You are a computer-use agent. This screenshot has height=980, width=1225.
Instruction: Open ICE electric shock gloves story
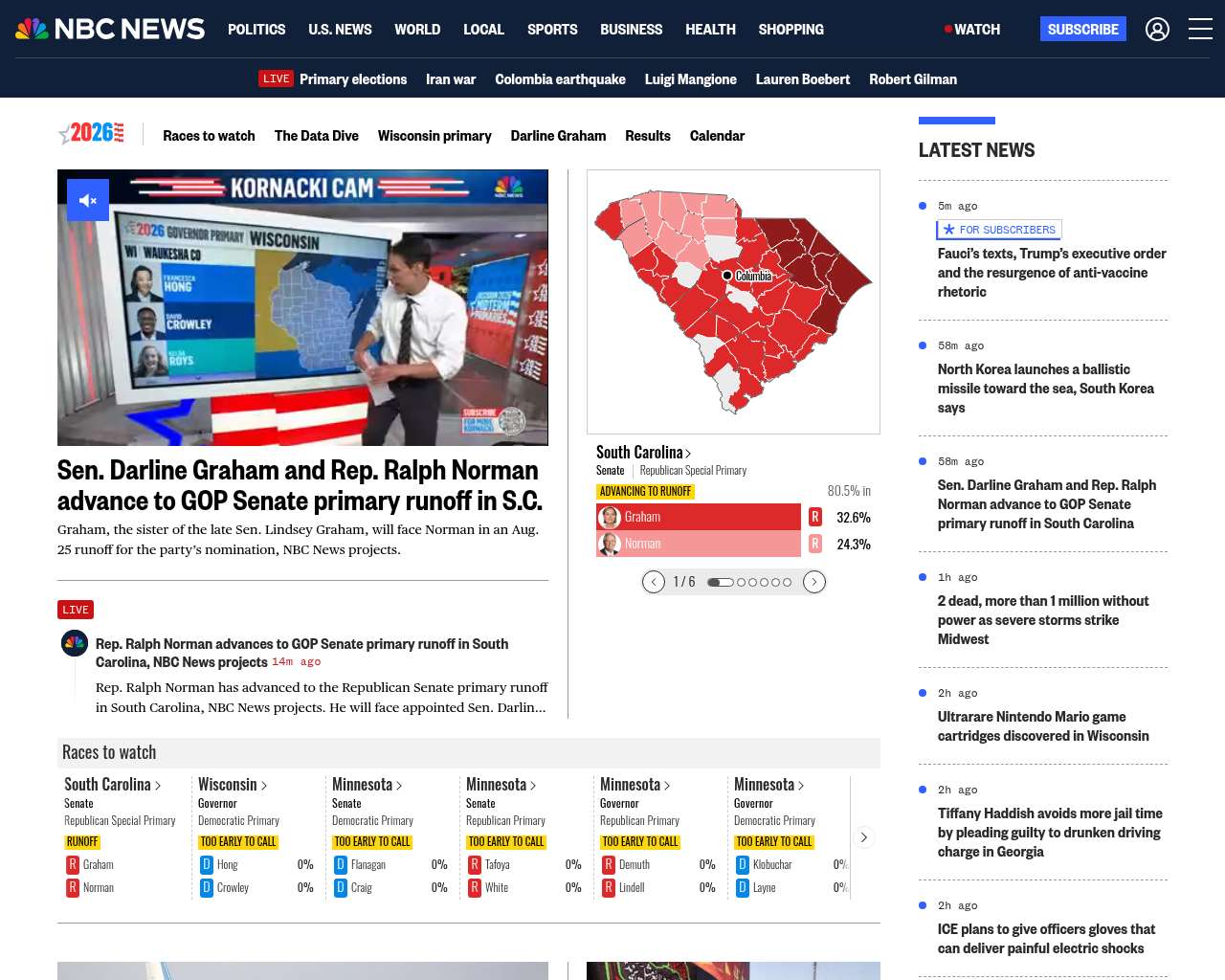(x=1046, y=939)
